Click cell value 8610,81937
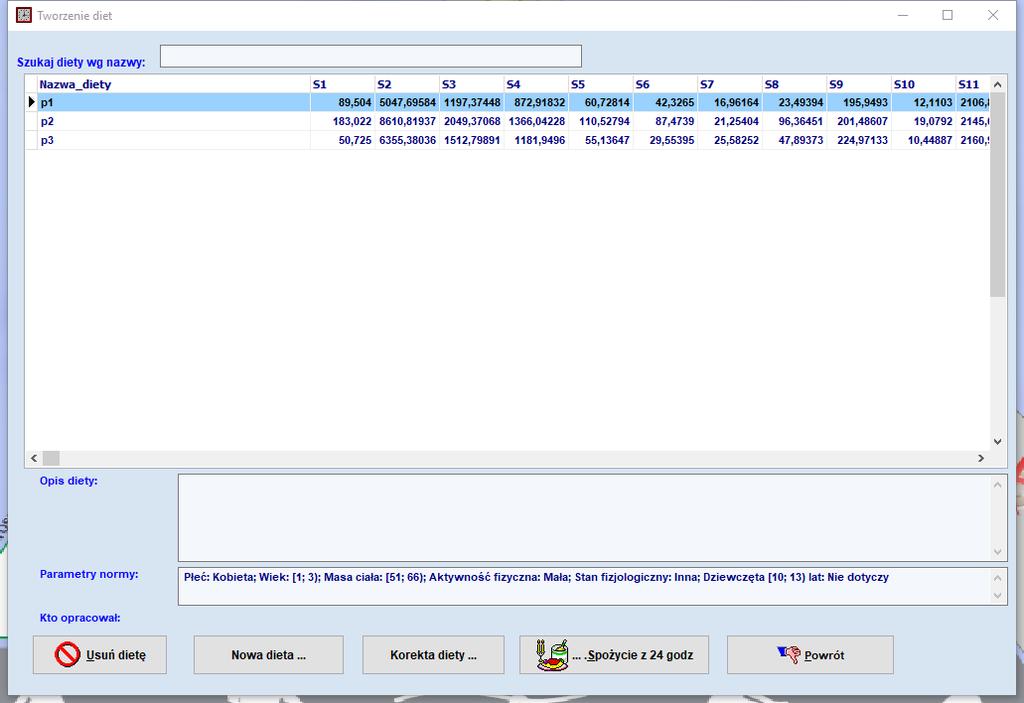The image size is (1024, 703). click(408, 122)
